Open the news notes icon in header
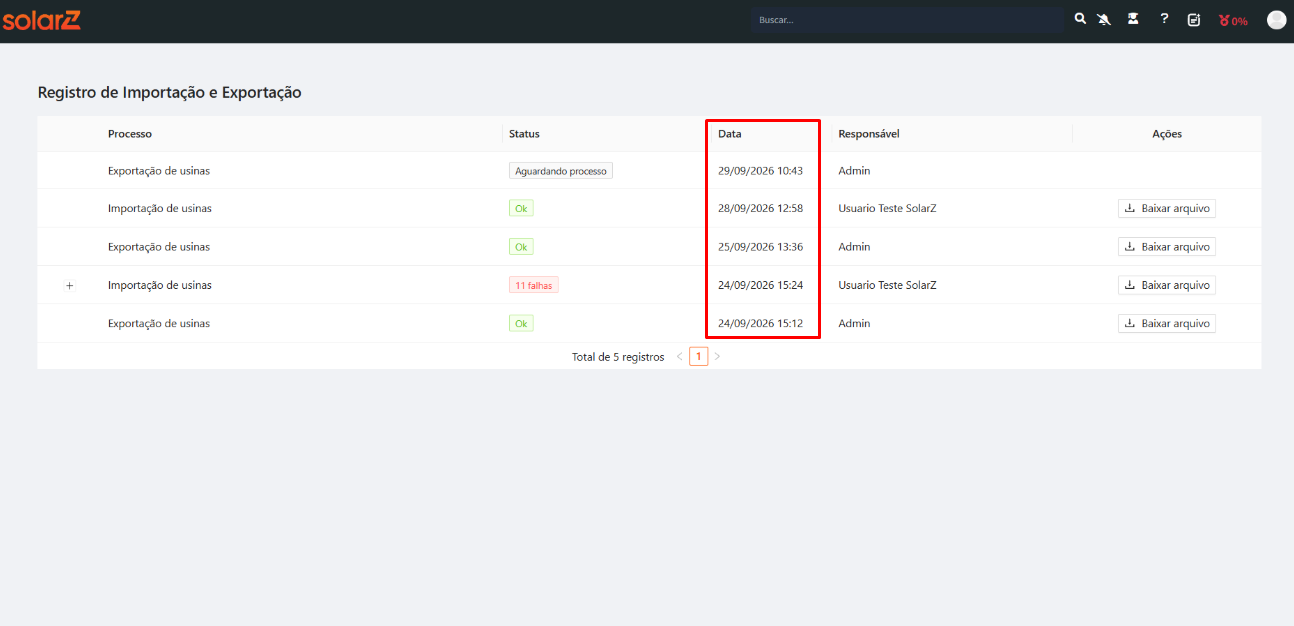Viewport: 1294px width, 626px height. [x=1194, y=20]
